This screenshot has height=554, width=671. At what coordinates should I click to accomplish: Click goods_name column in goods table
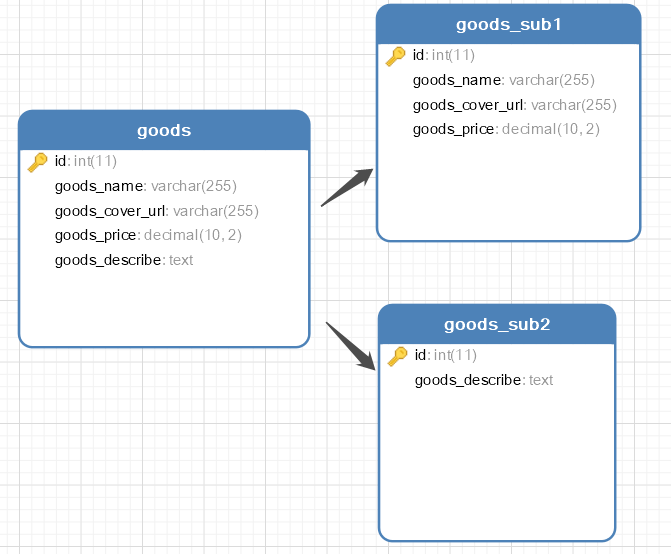145,185
